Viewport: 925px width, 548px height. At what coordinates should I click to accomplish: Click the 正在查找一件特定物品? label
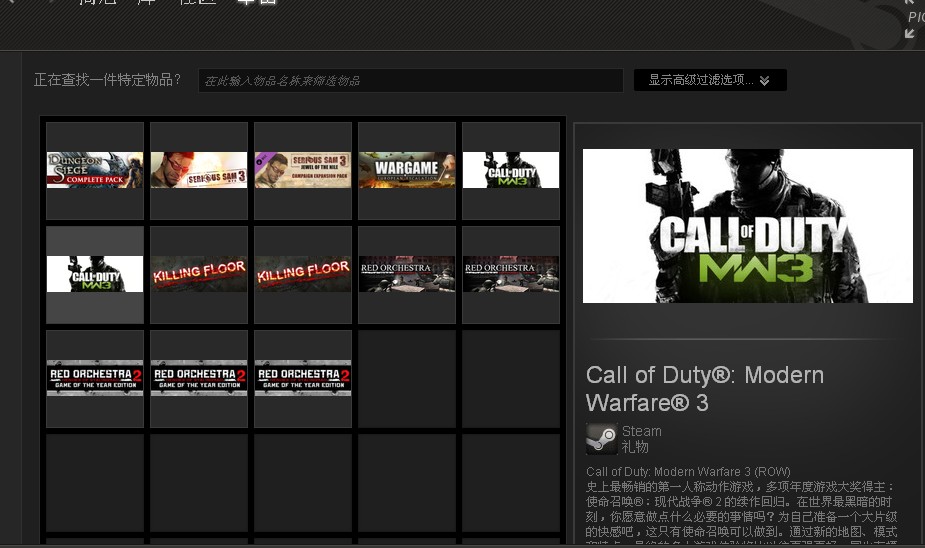(107, 80)
